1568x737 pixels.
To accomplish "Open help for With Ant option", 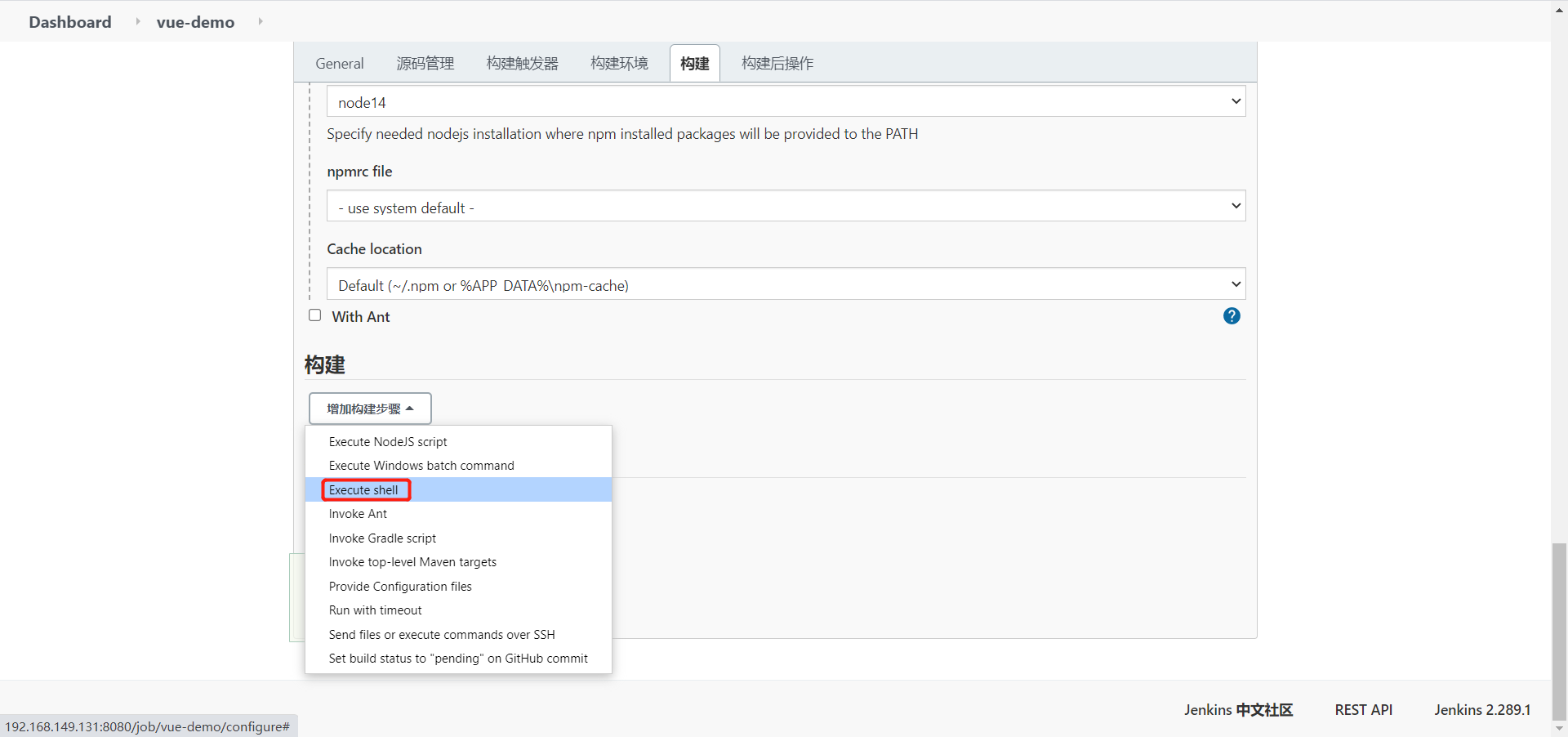I will click(1232, 316).
